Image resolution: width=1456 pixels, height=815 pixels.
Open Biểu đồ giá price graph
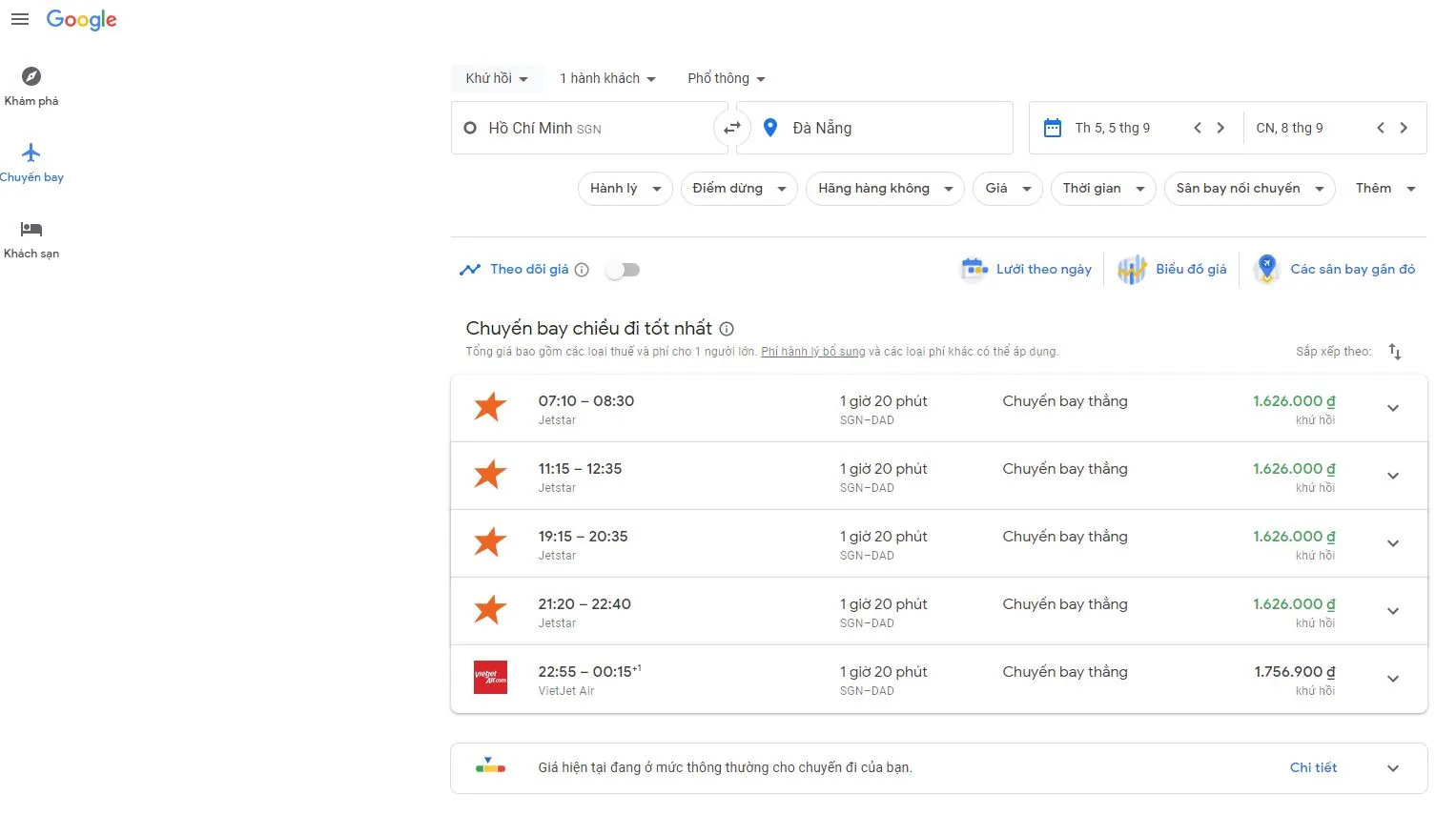(x=1172, y=270)
